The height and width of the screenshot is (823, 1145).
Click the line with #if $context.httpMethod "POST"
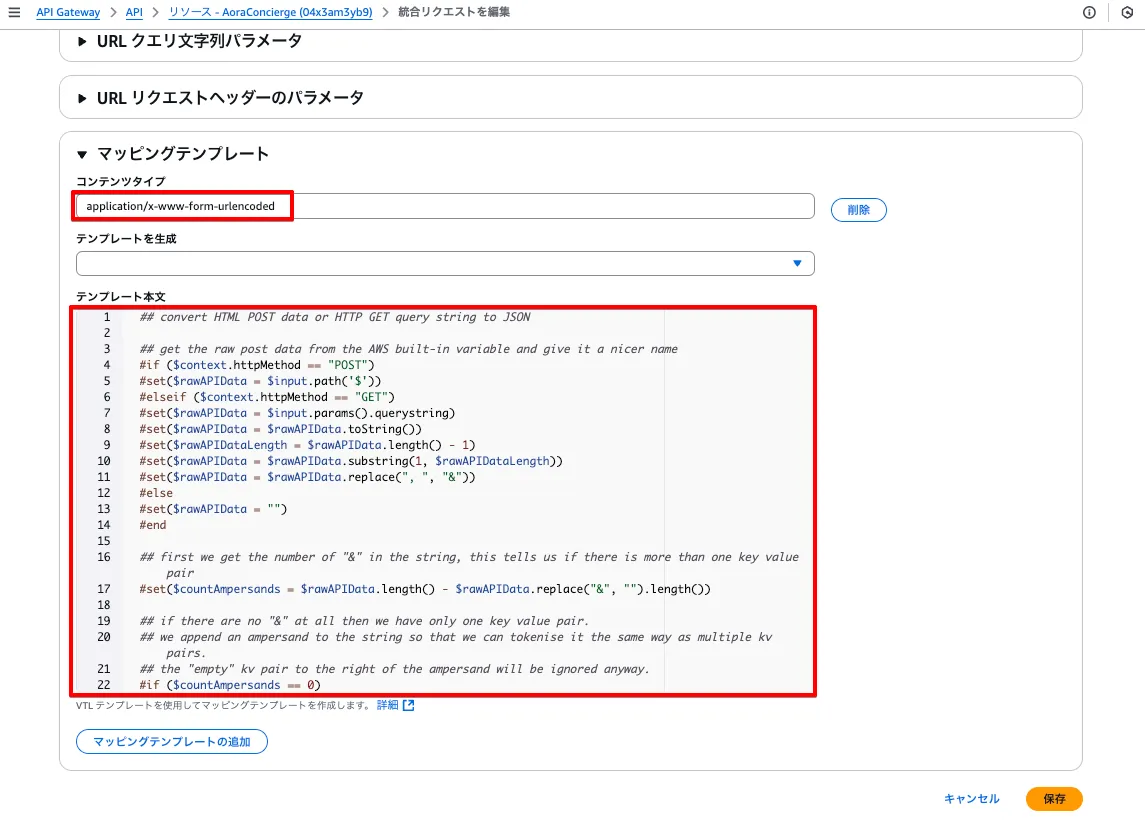pos(257,365)
